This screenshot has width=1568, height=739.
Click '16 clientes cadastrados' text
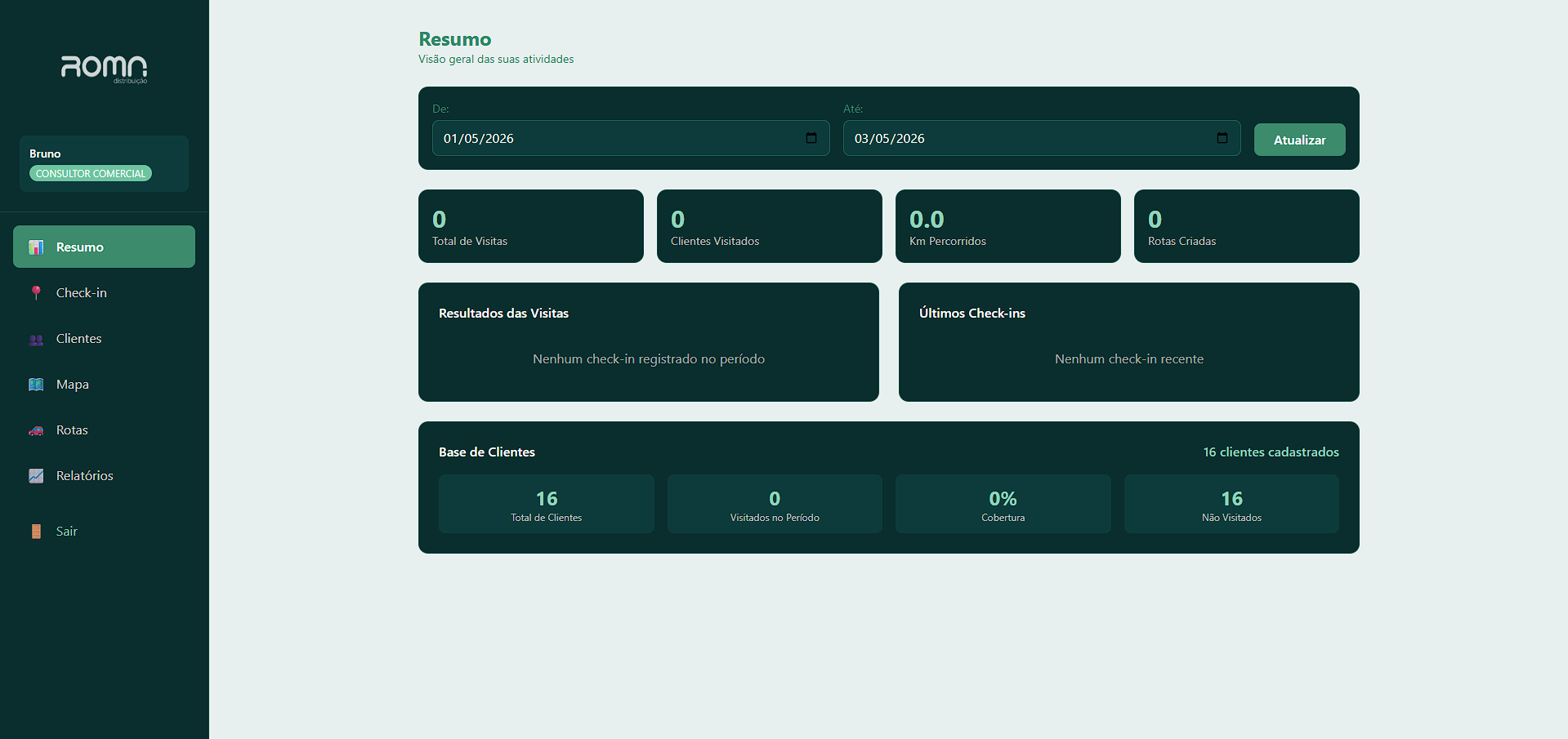(x=1271, y=452)
